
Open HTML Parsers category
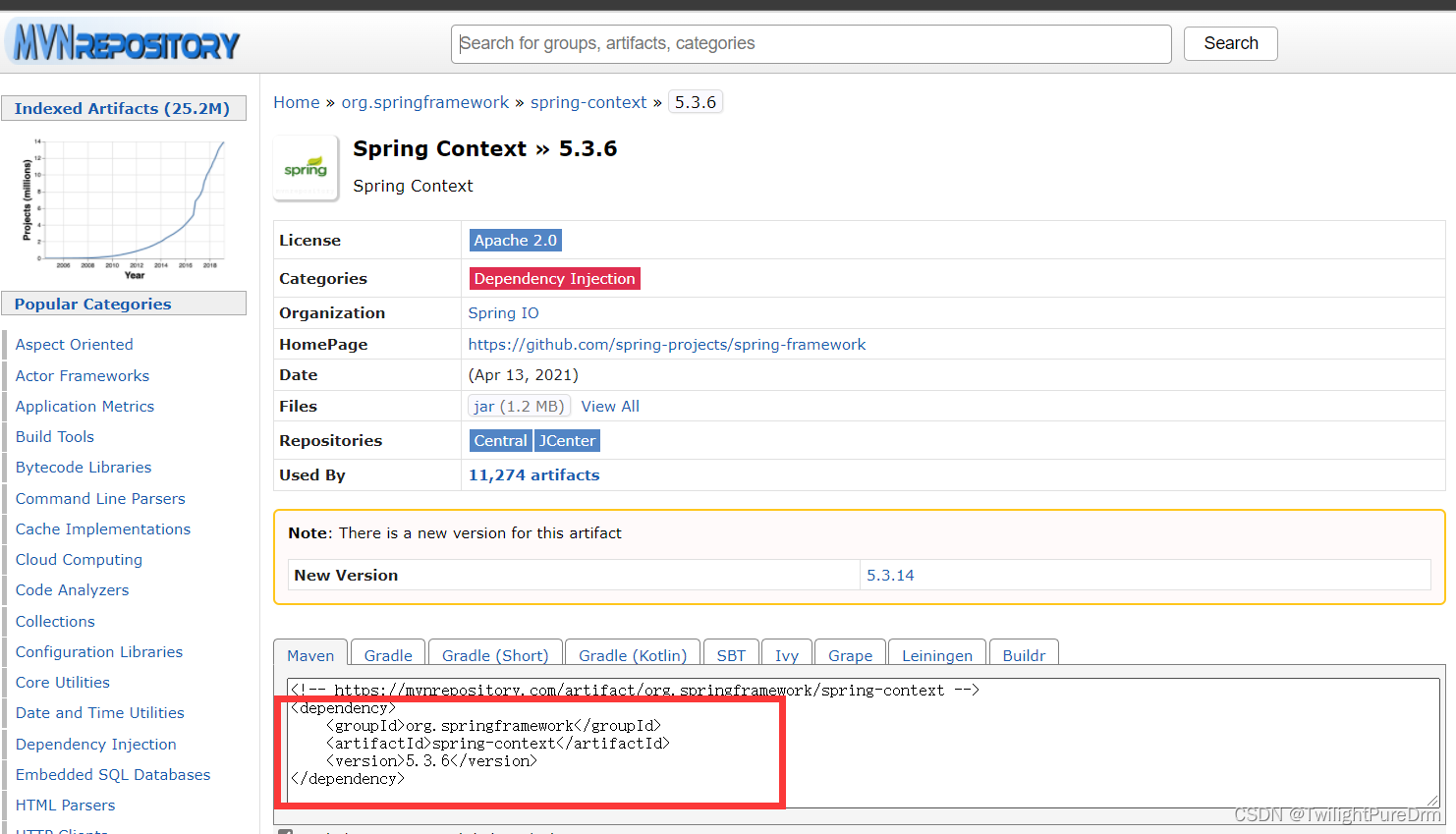(65, 806)
